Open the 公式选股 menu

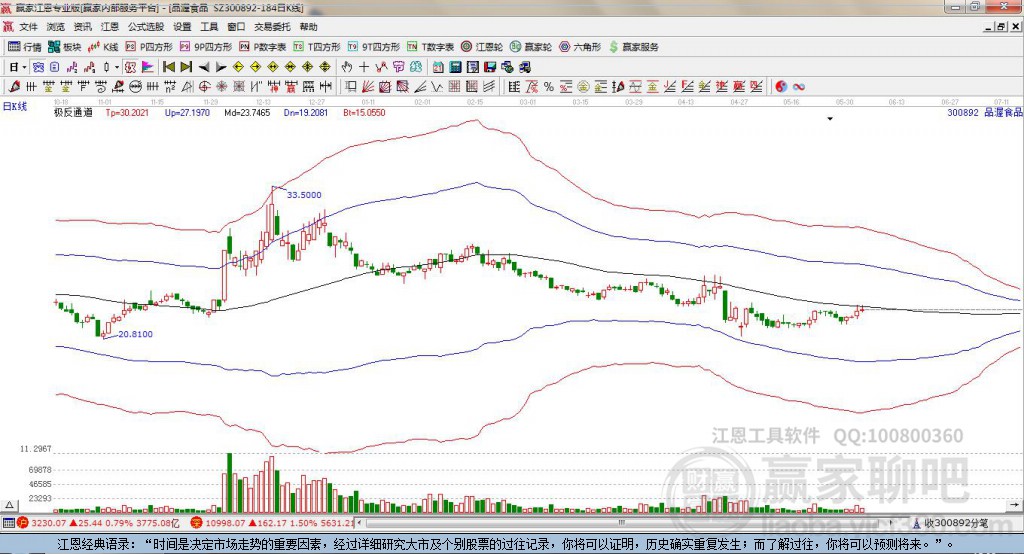point(146,27)
